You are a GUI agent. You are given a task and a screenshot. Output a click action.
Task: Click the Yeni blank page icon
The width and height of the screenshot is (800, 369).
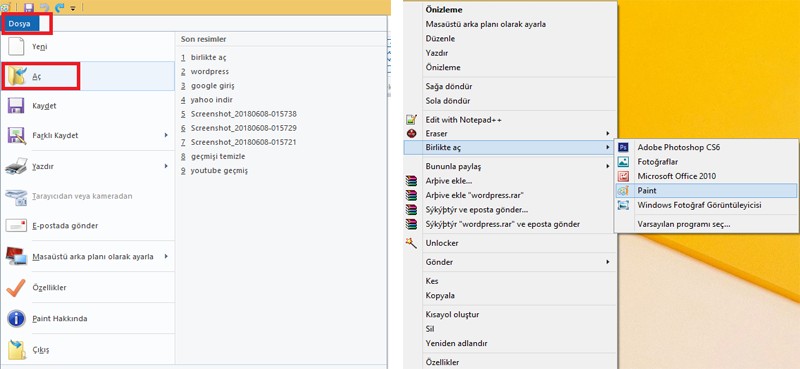pos(16,46)
